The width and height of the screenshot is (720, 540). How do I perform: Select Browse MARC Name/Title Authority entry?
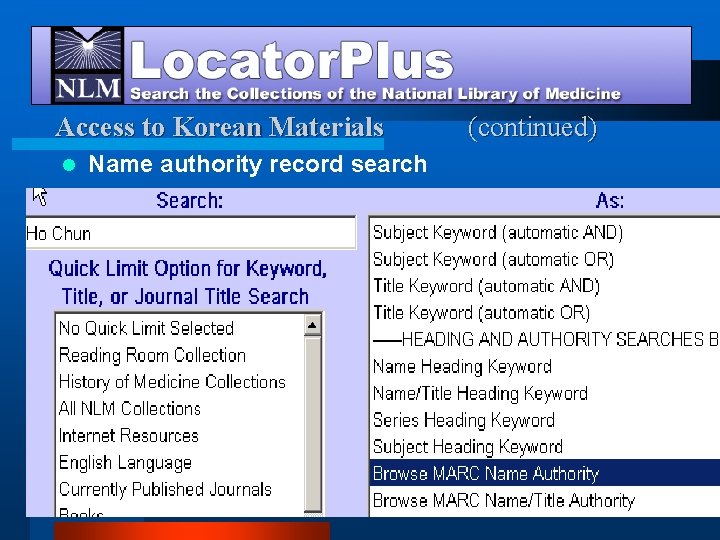[545, 500]
